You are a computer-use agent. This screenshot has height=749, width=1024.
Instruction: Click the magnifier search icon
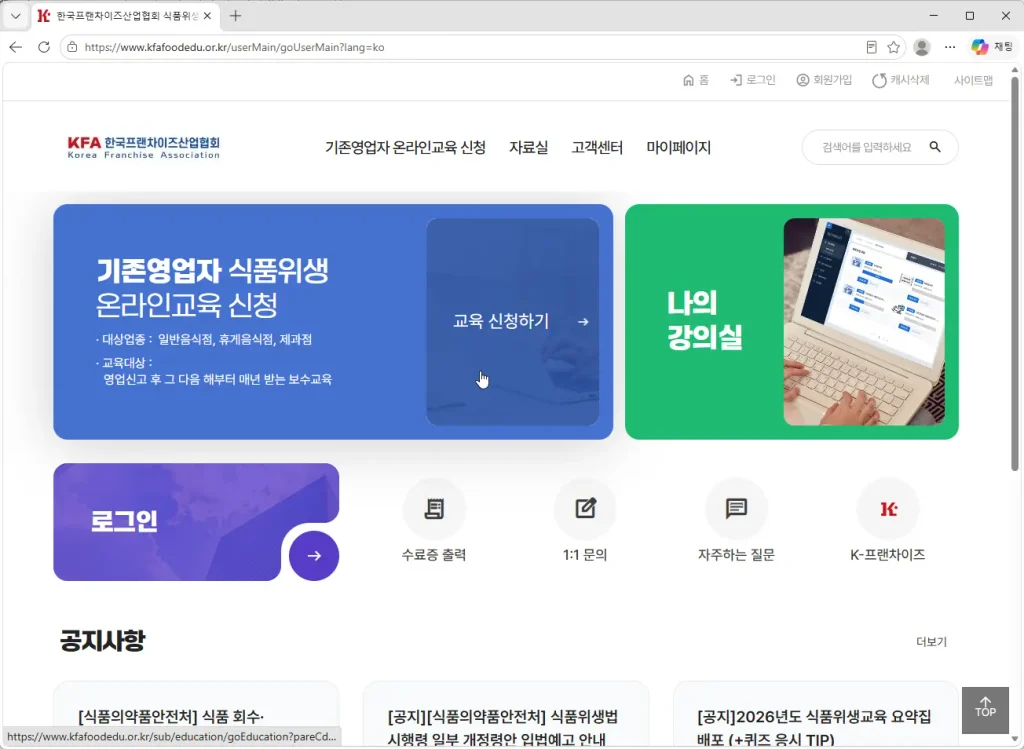pos(935,147)
